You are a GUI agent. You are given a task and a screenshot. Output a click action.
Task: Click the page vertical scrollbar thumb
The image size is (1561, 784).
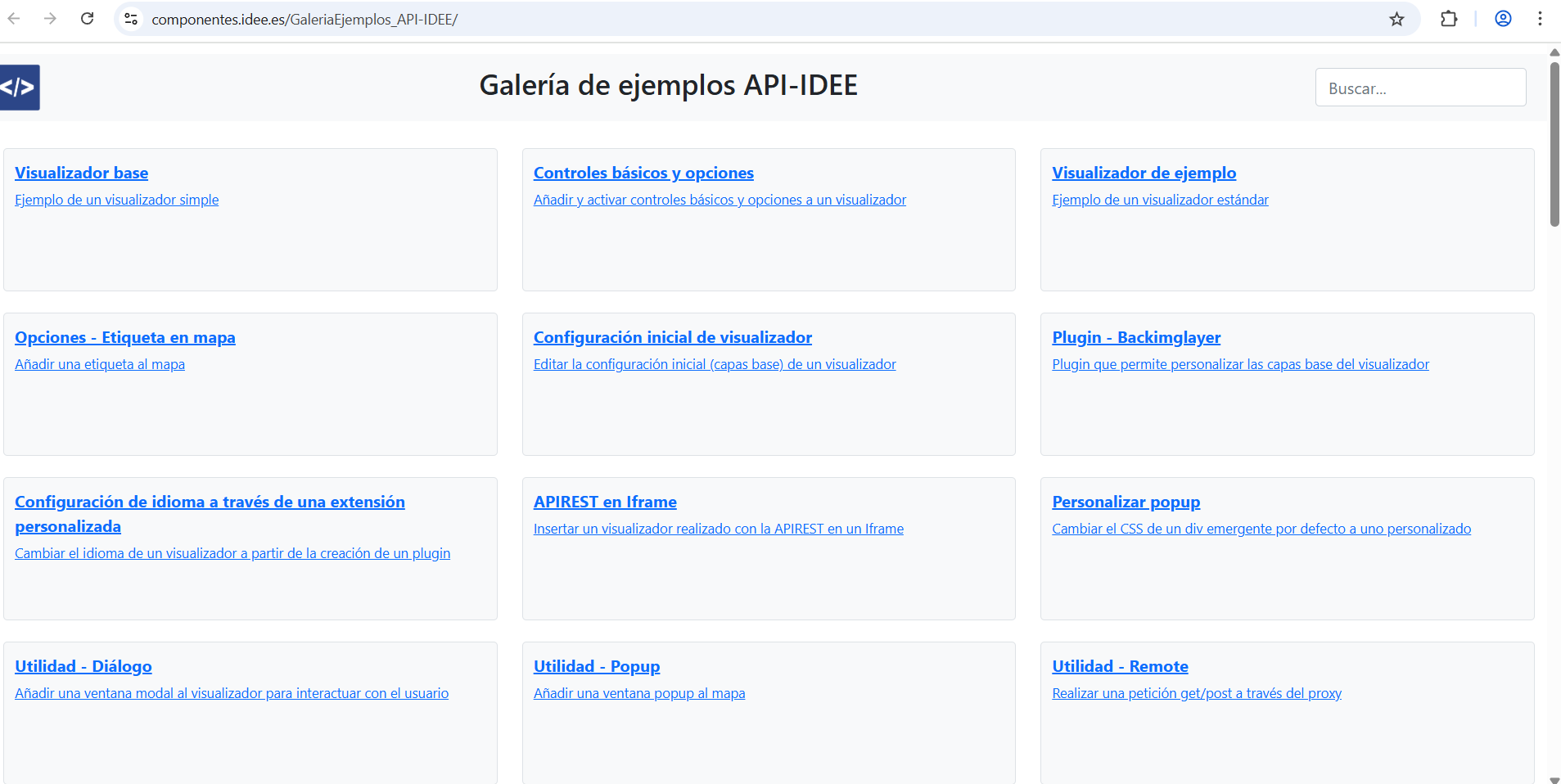pos(1554,143)
